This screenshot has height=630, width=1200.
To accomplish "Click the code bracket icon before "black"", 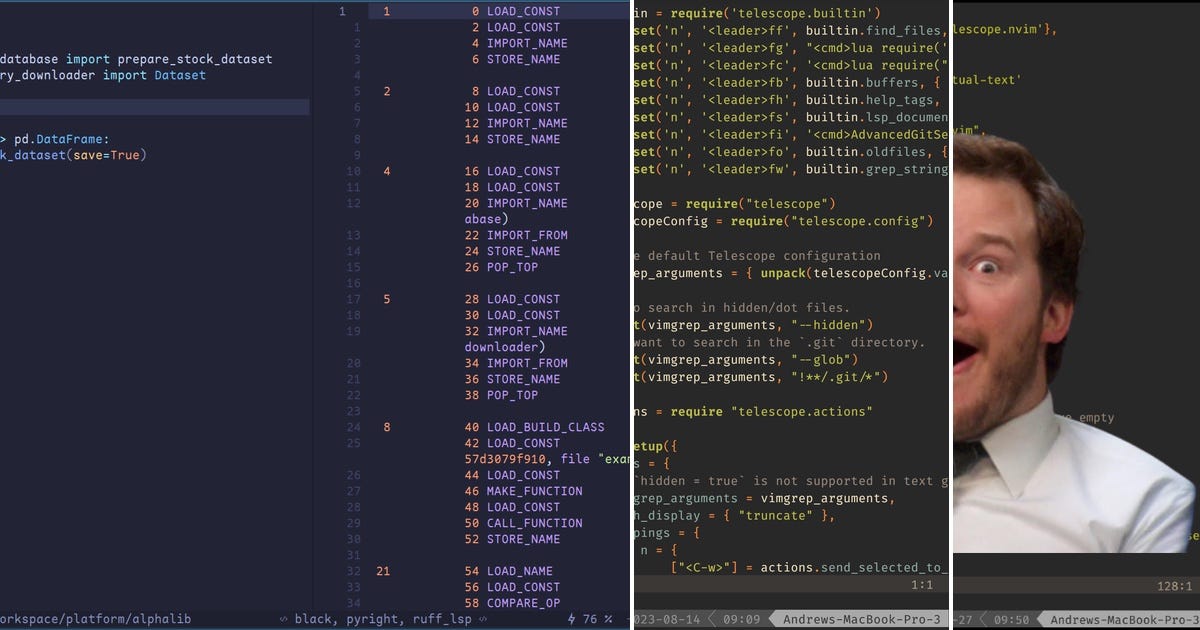I will pos(284,618).
